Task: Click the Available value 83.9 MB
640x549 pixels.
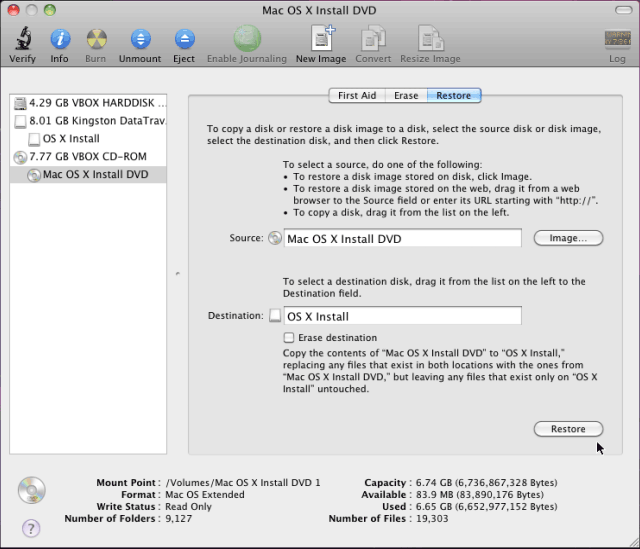Action: click(480, 495)
